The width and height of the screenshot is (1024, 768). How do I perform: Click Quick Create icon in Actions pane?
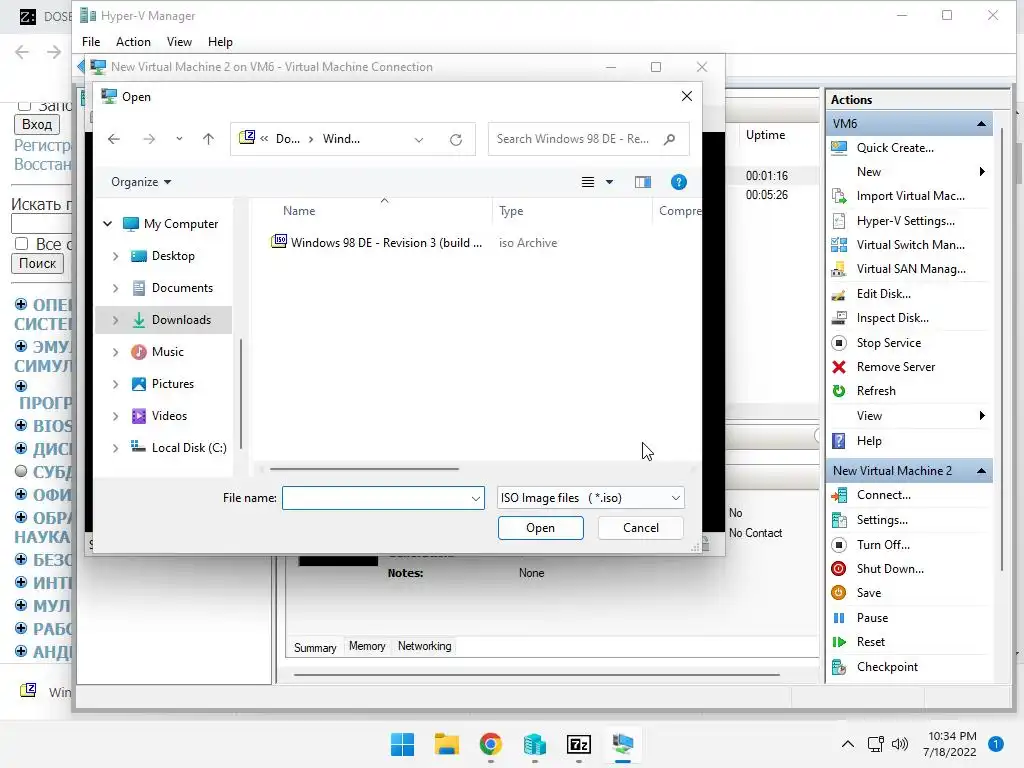tap(839, 148)
